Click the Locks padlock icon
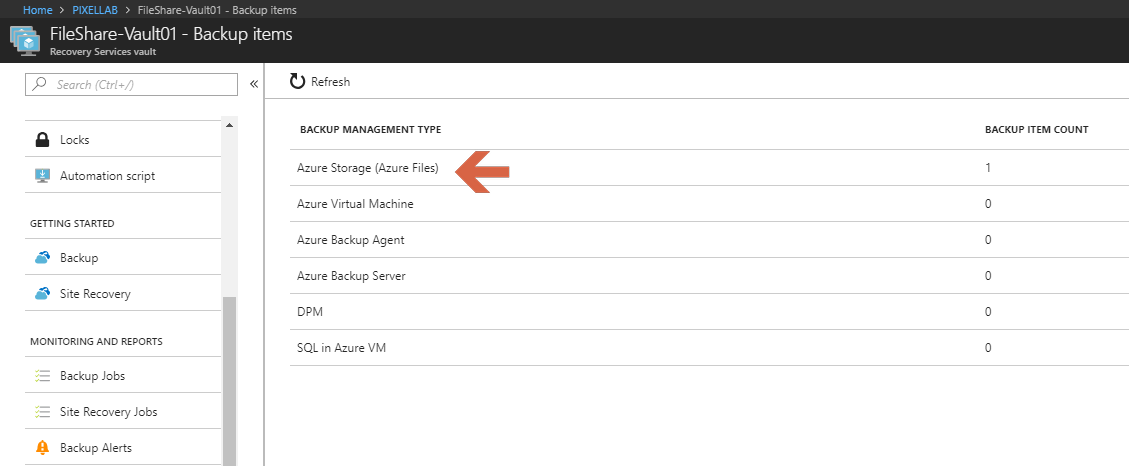This screenshot has height=466, width=1129. pos(42,140)
